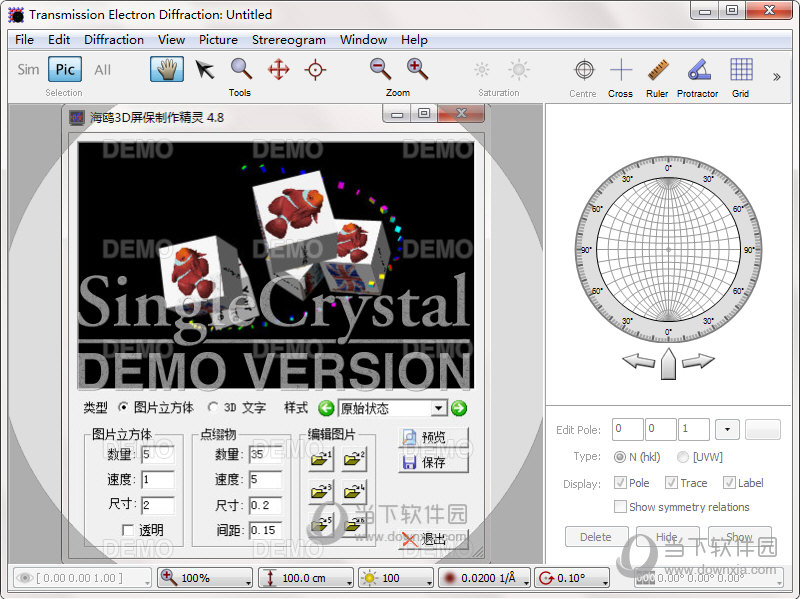
Task: Open the View menu
Action: [172, 40]
